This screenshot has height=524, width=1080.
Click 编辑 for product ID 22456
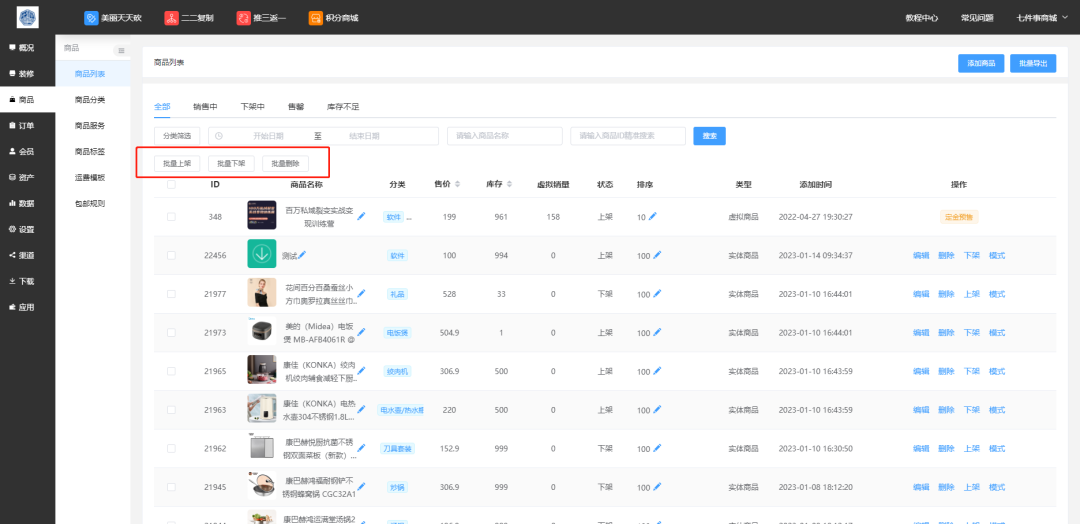[921, 255]
